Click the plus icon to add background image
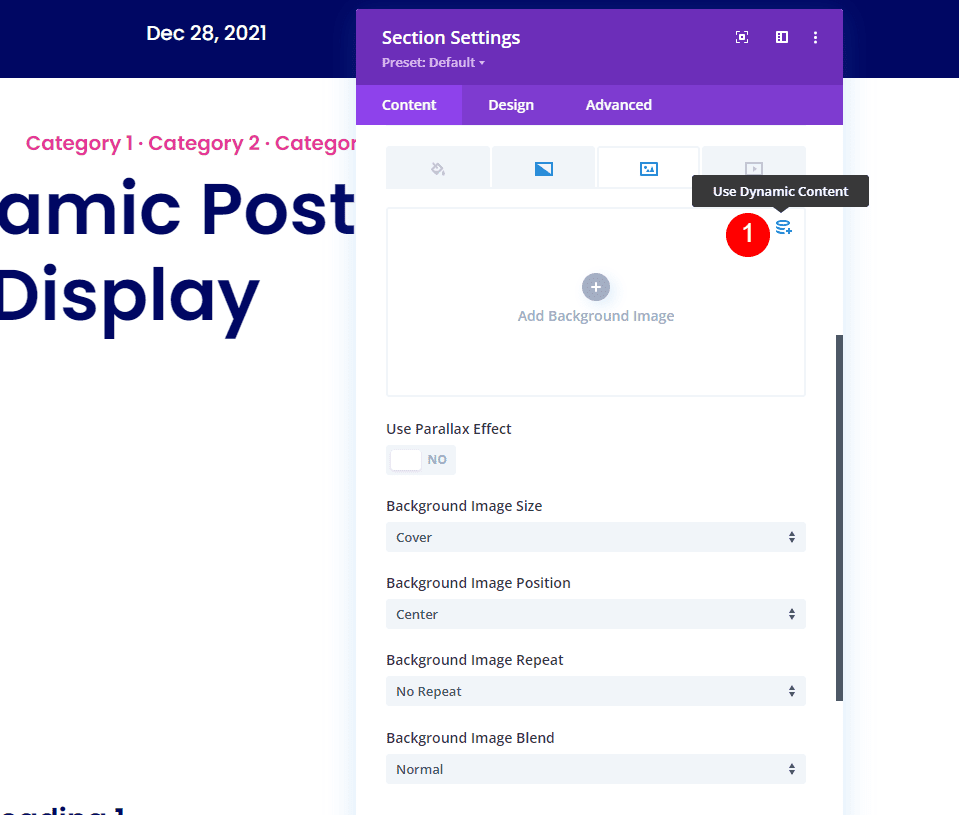Viewport: 959px width, 815px height. tap(596, 287)
